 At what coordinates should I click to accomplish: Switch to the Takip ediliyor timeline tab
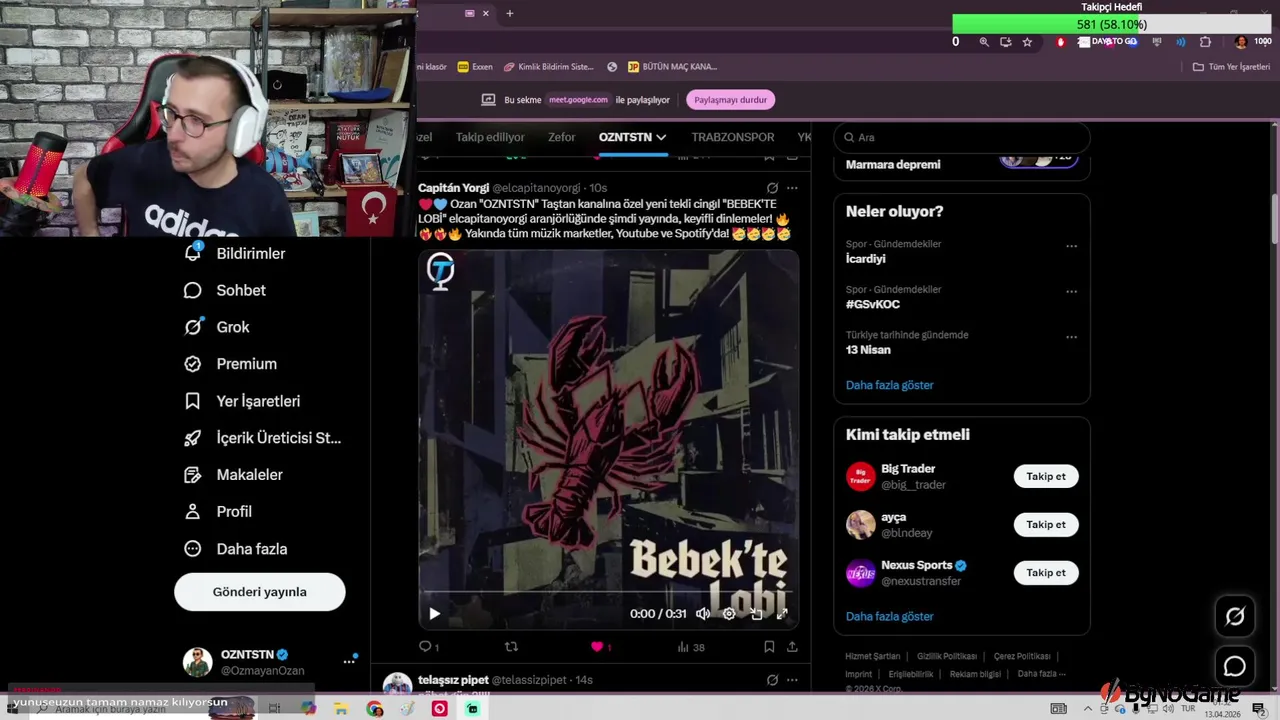point(490,137)
